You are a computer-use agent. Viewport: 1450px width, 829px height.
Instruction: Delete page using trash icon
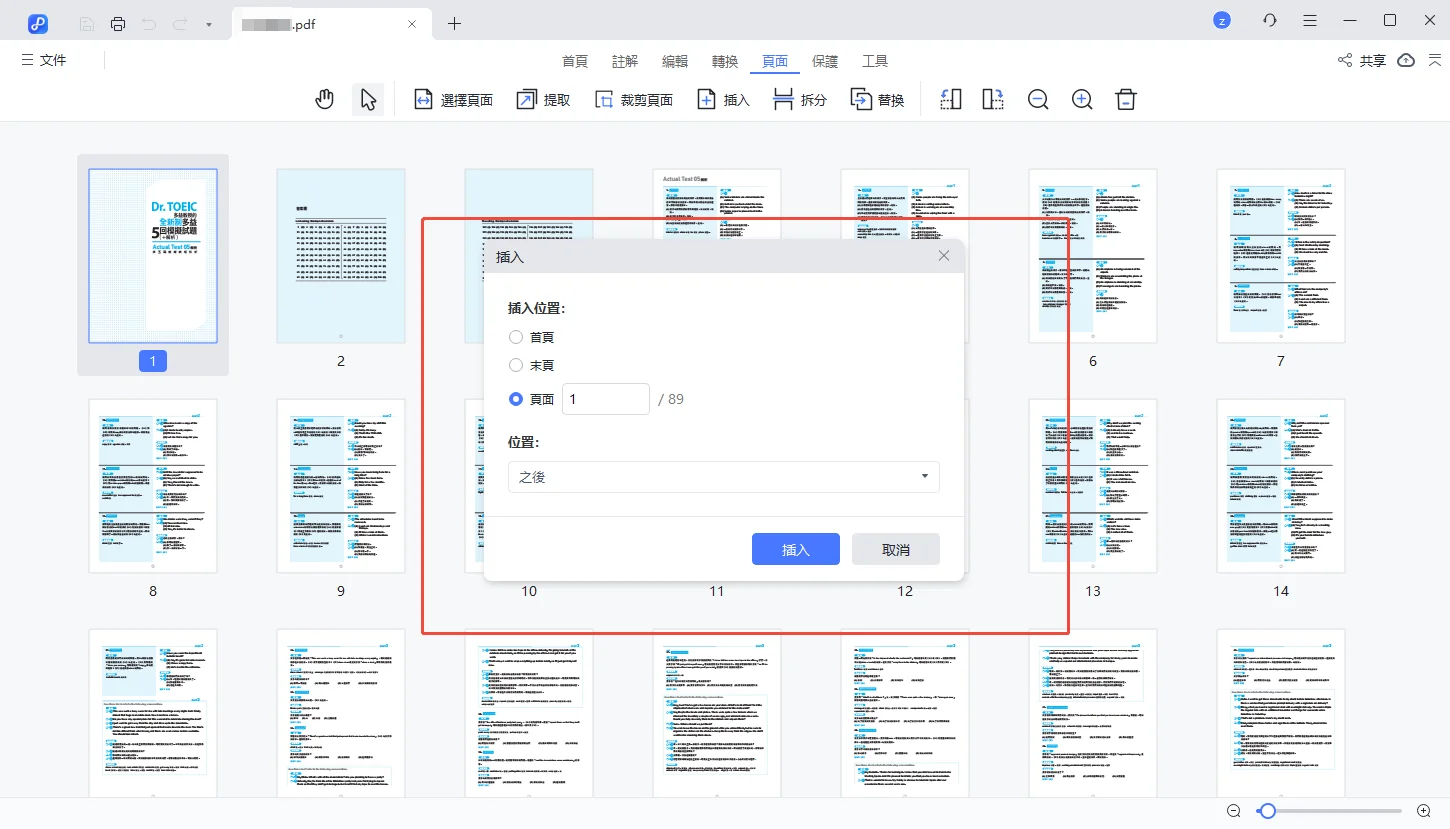tap(1126, 99)
